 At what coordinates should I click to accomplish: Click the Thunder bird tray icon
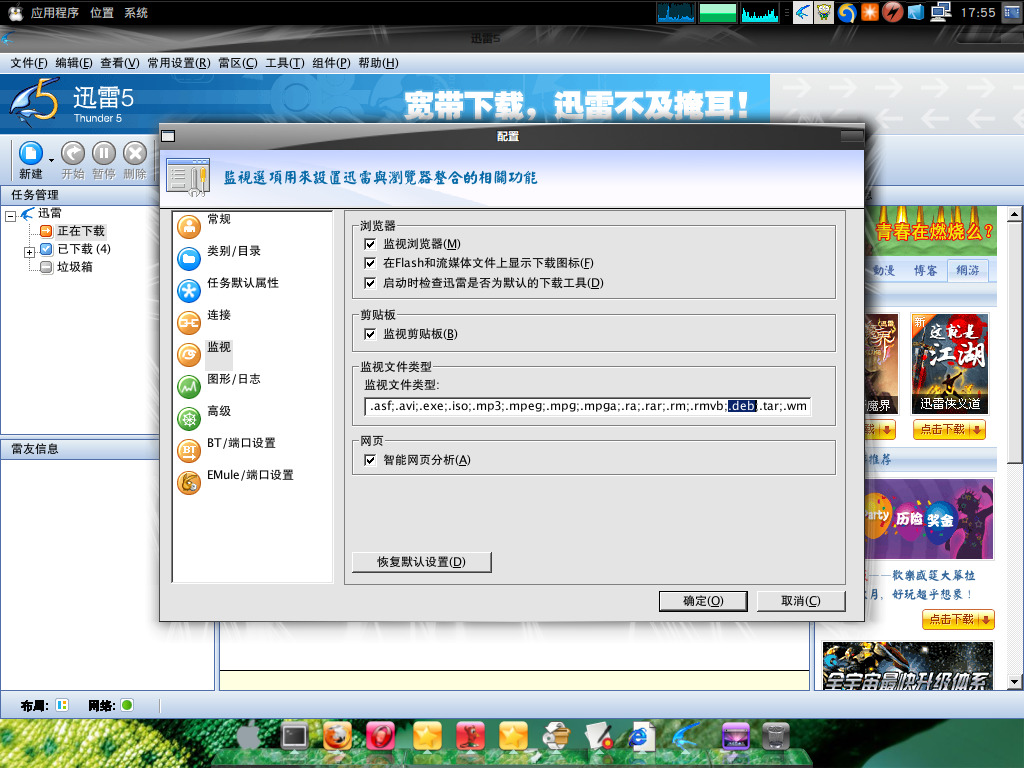(x=803, y=12)
